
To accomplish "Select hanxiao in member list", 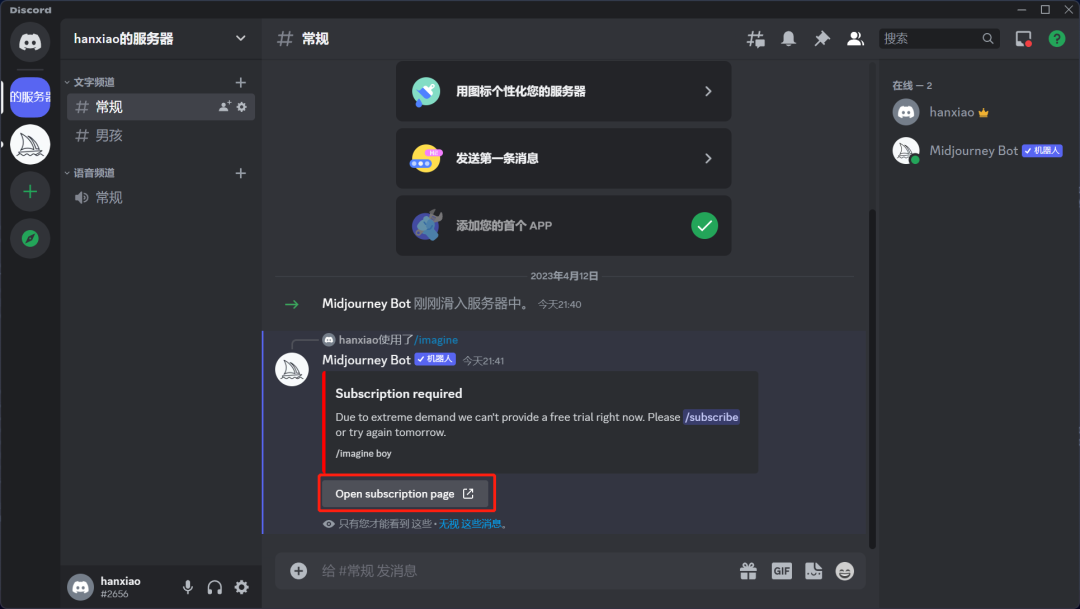I will click(x=978, y=112).
